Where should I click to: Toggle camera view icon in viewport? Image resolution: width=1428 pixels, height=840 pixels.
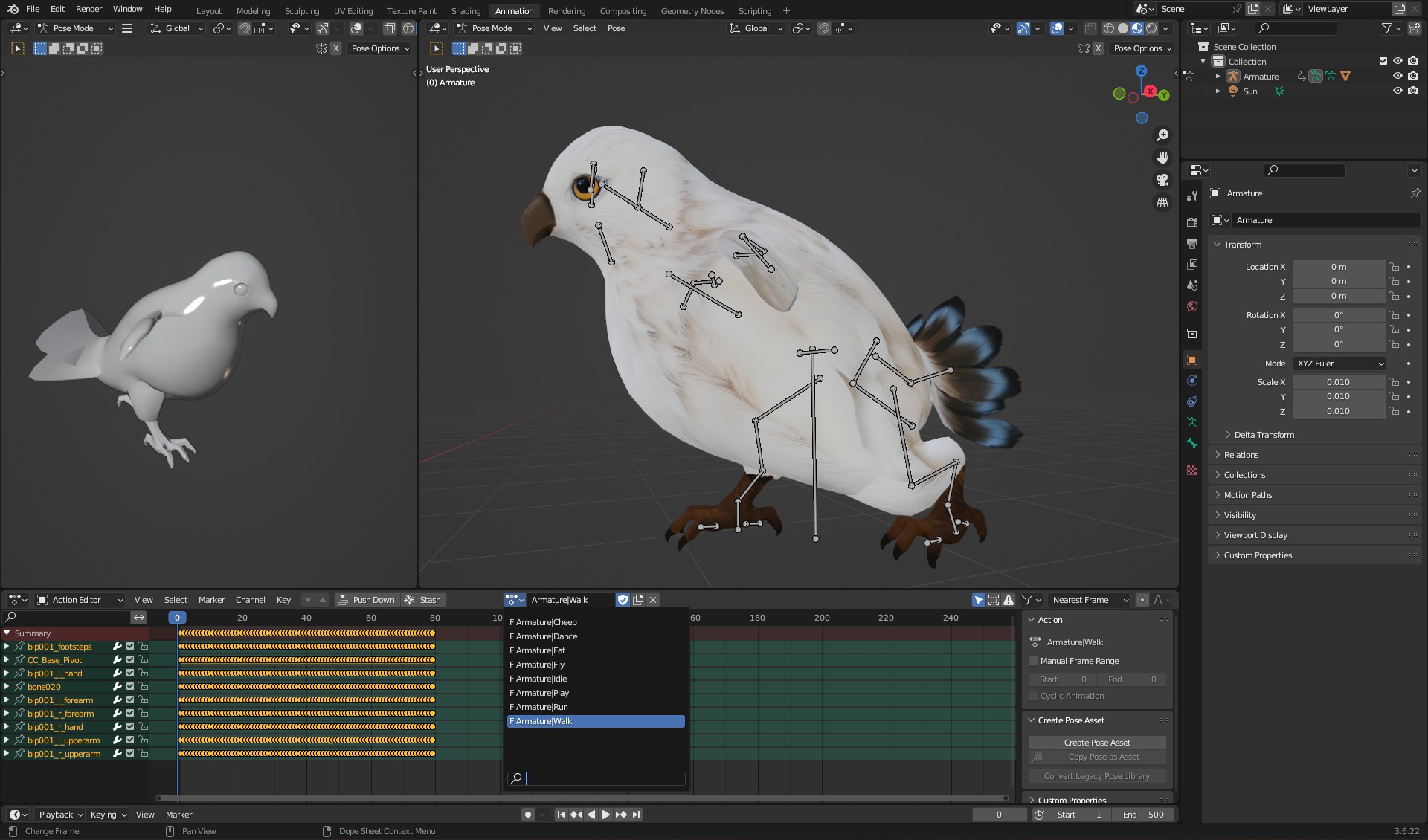point(1162,180)
